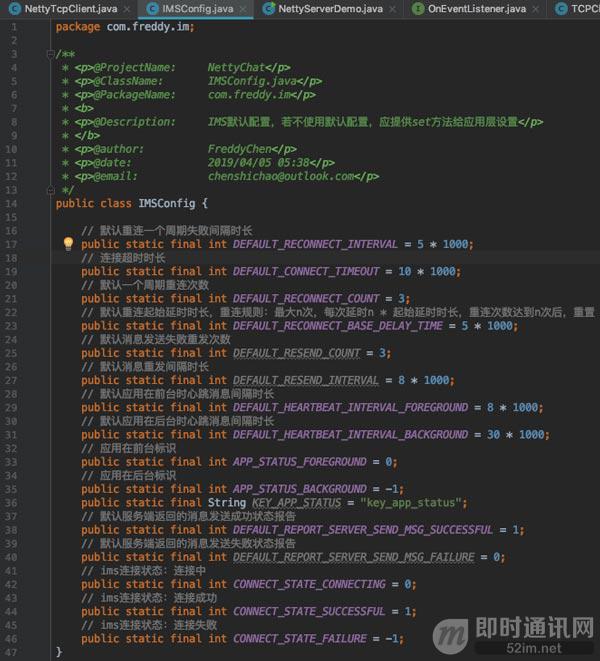The height and width of the screenshot is (661, 600).
Task: Click the value 10 * 1000 on line 19
Action: pos(427,271)
